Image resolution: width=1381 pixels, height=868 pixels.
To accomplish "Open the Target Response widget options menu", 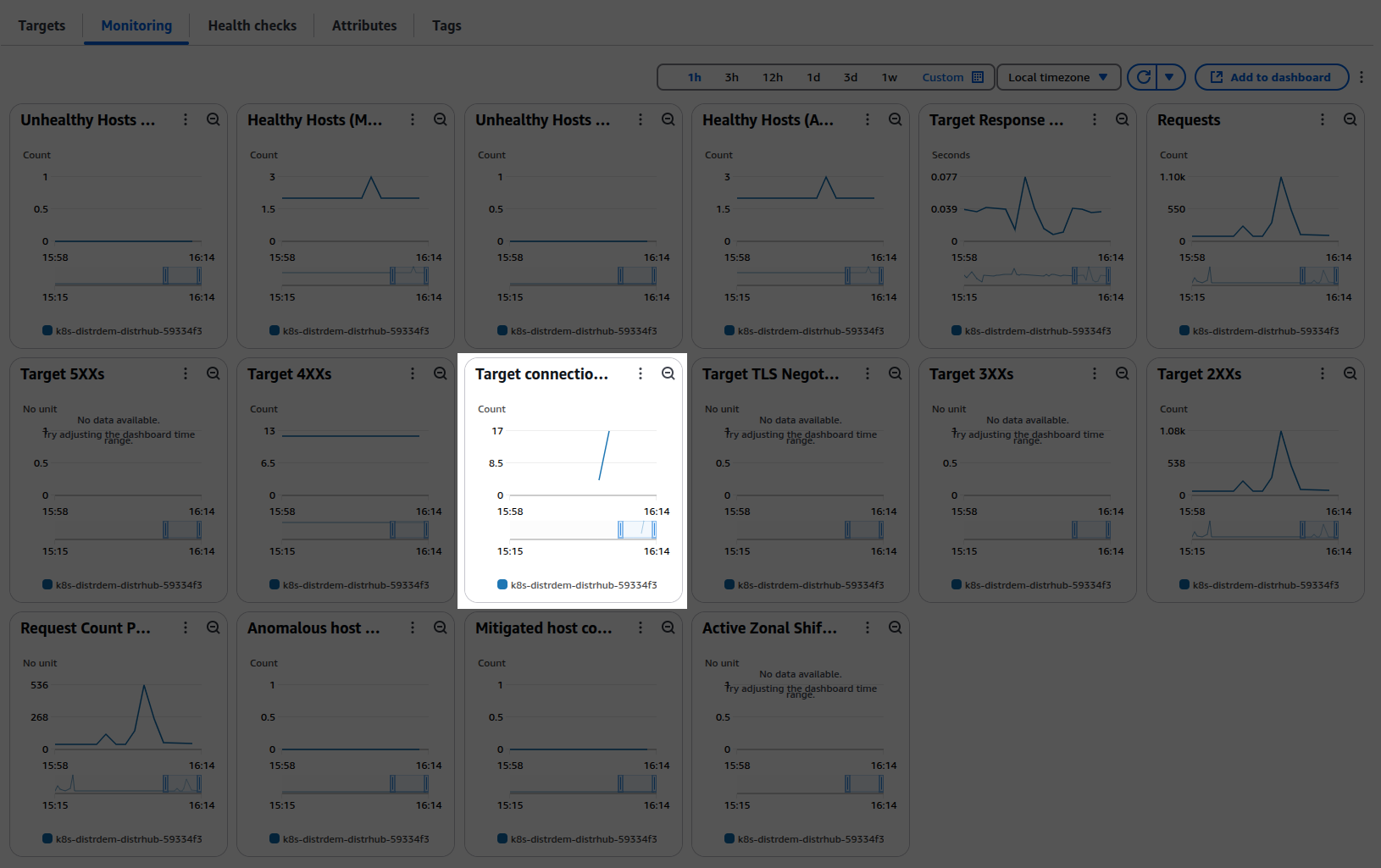I will click(x=1095, y=119).
